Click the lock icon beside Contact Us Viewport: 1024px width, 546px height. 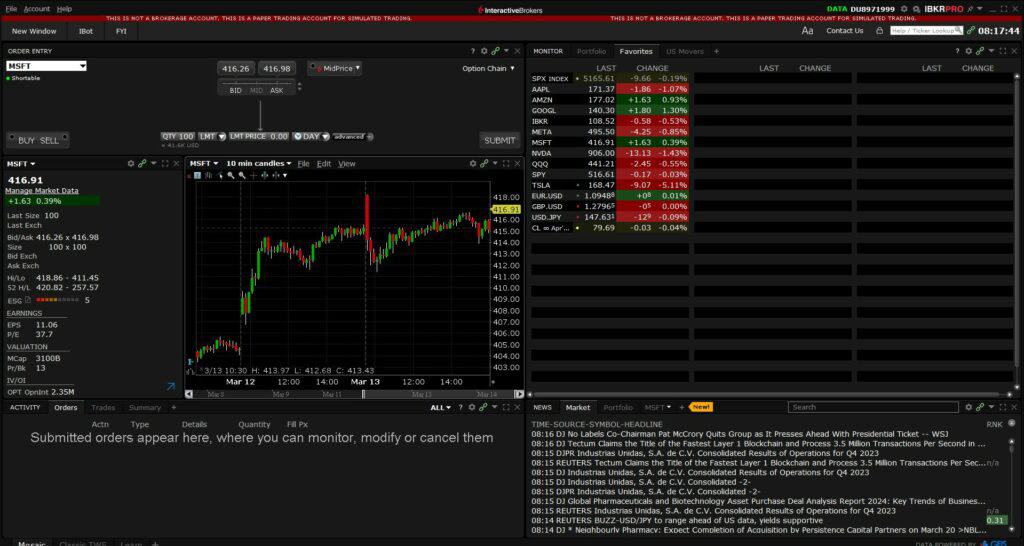click(880, 31)
